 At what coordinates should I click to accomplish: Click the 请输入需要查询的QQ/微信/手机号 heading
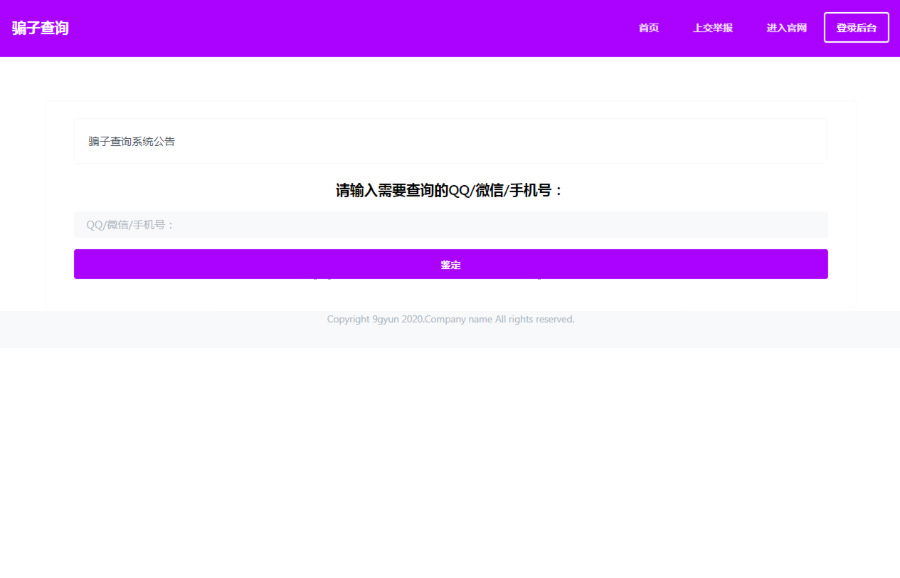click(450, 190)
